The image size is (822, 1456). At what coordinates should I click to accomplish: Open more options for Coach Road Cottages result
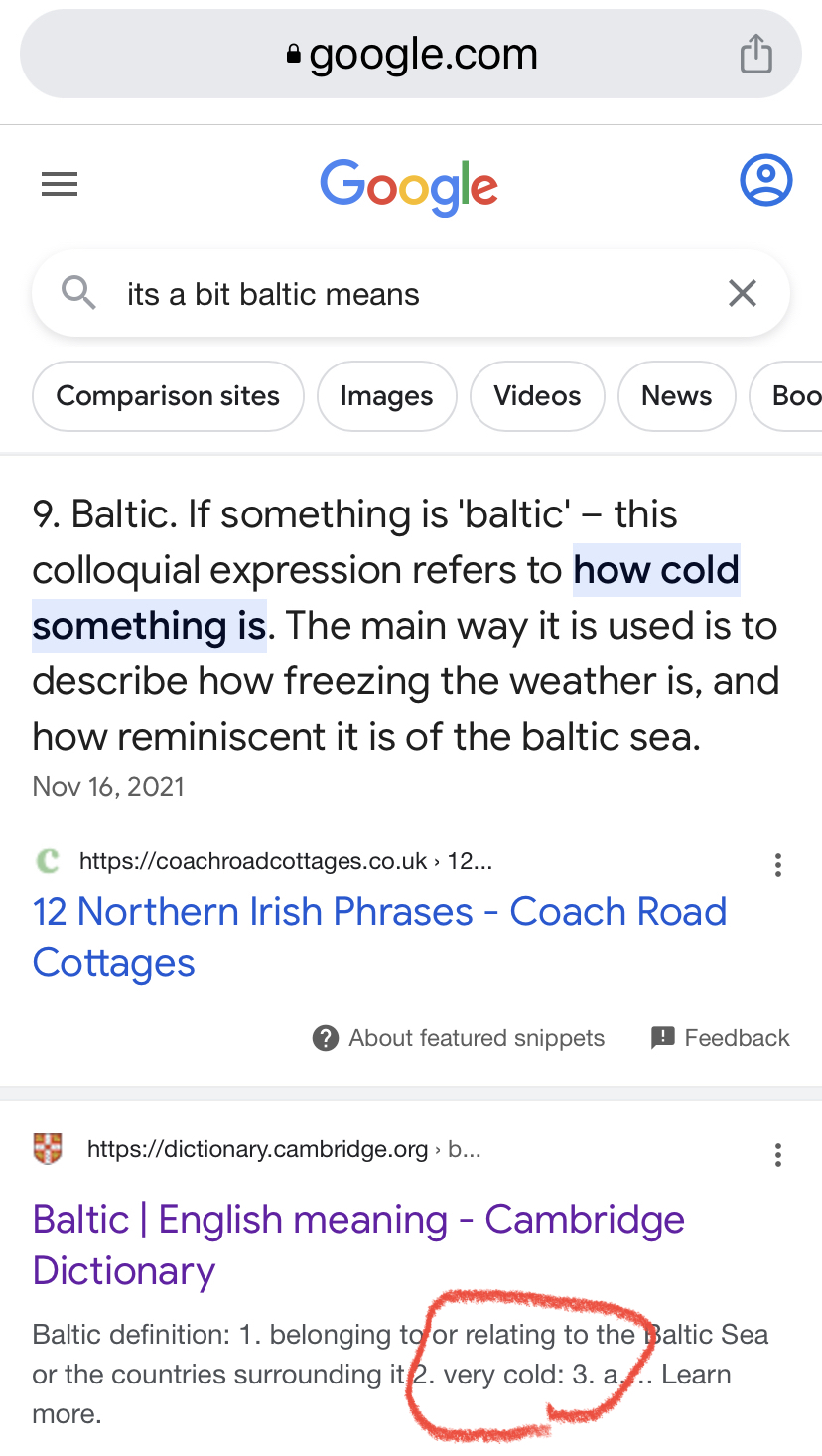(x=777, y=865)
